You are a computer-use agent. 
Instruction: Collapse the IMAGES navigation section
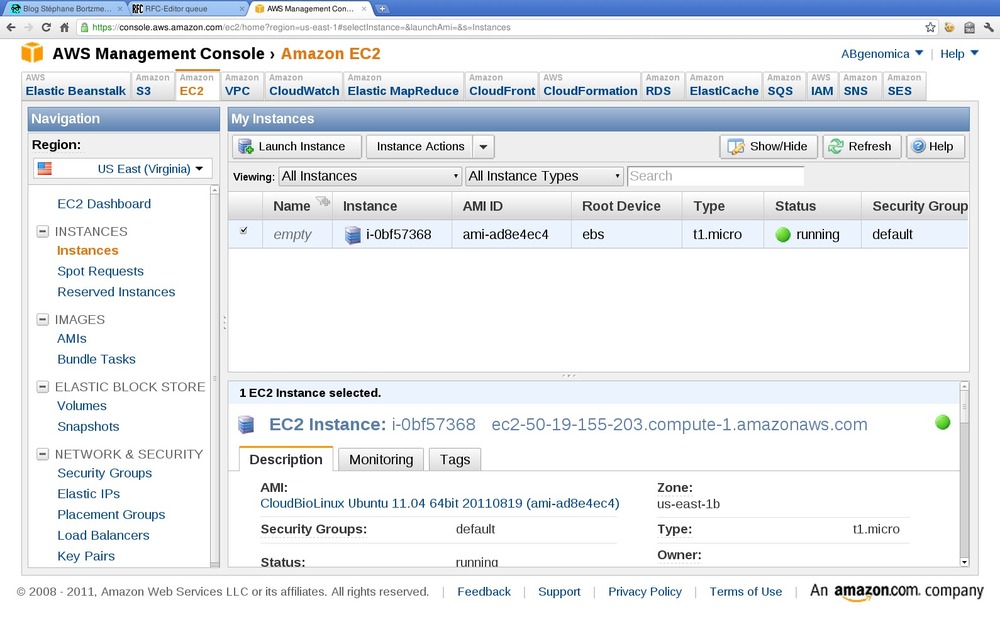(43, 319)
